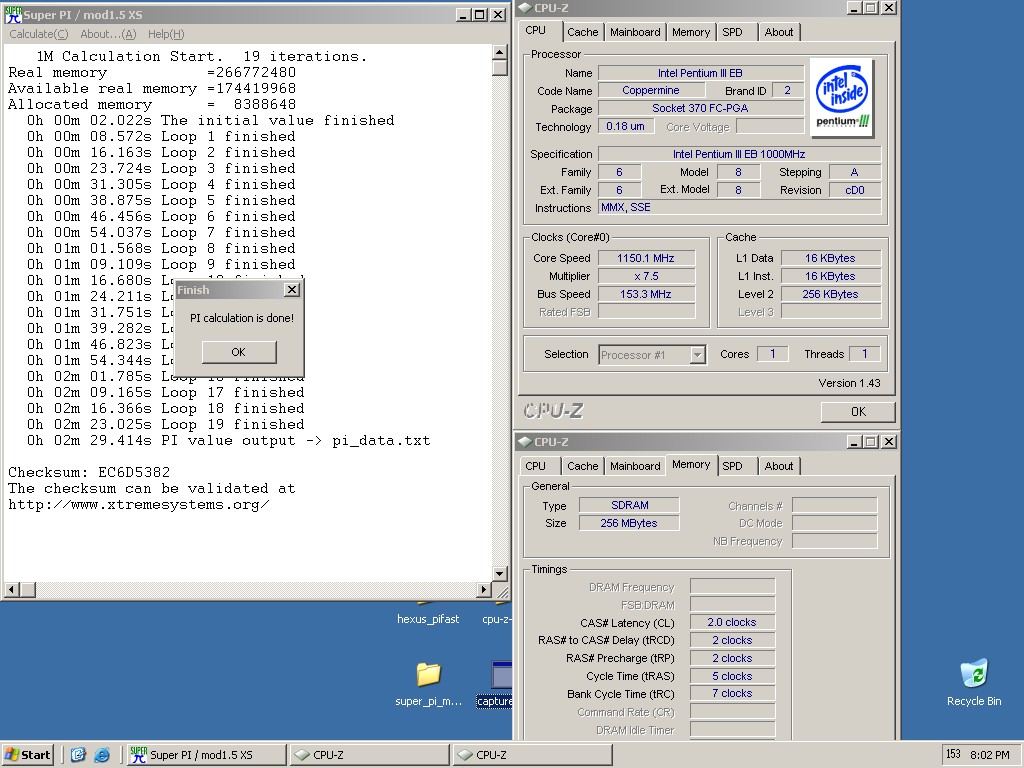This screenshot has height=768, width=1024.
Task: Click the system clock 8:02 PM
Action: point(989,755)
